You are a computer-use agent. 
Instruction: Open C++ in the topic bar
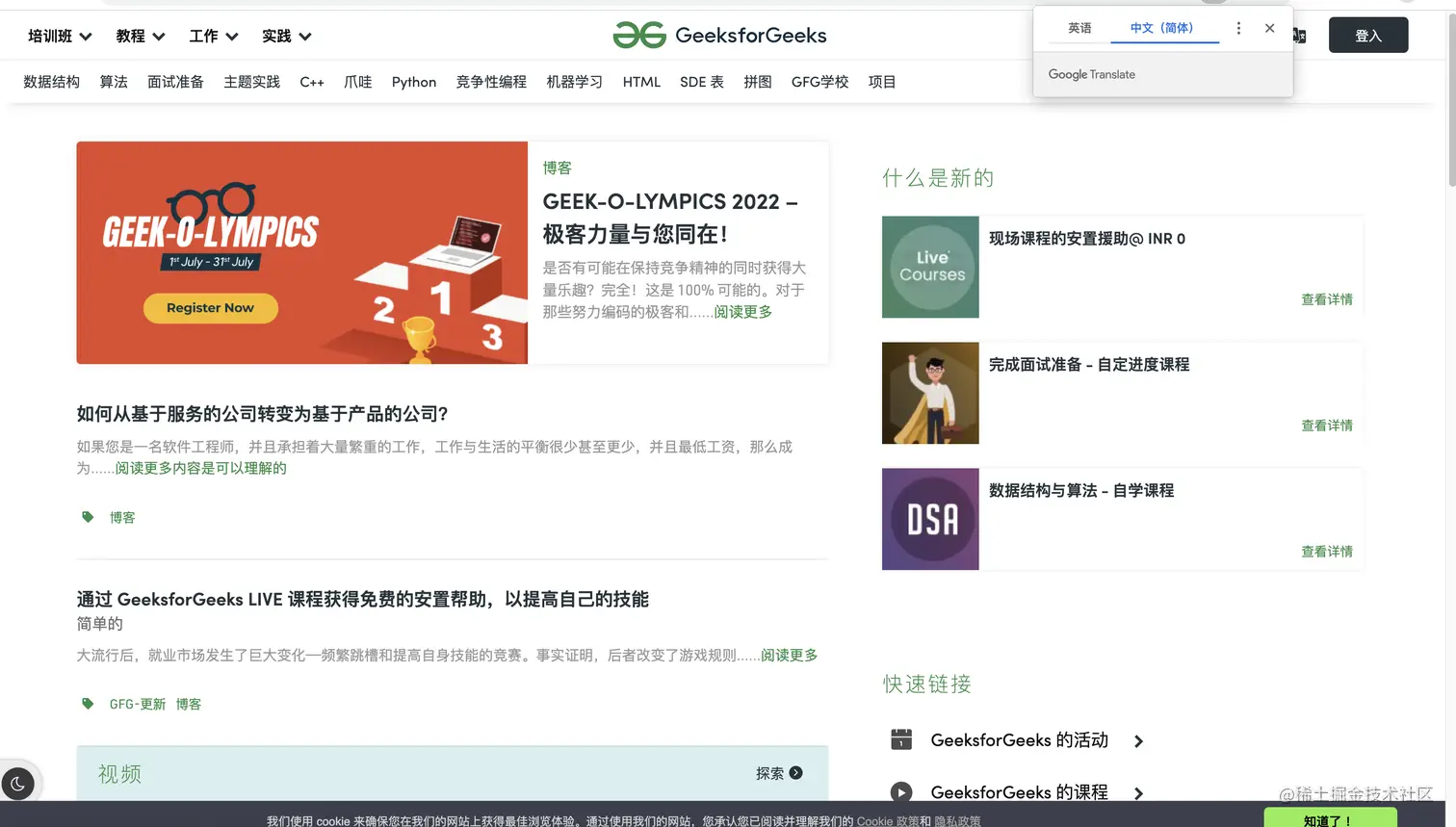coord(312,82)
